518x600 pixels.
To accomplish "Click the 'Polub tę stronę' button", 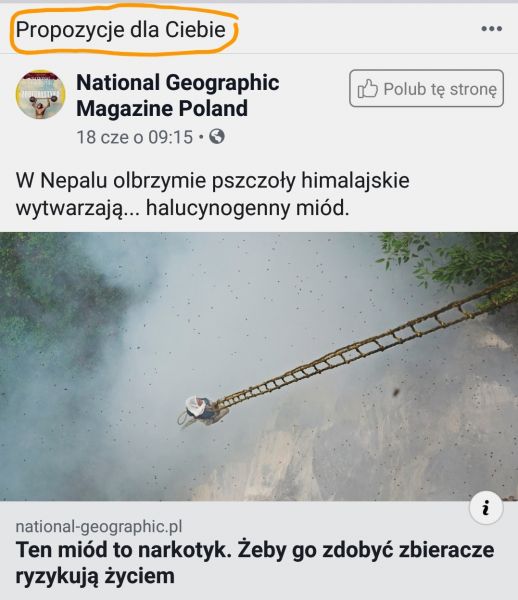I will [426, 88].
